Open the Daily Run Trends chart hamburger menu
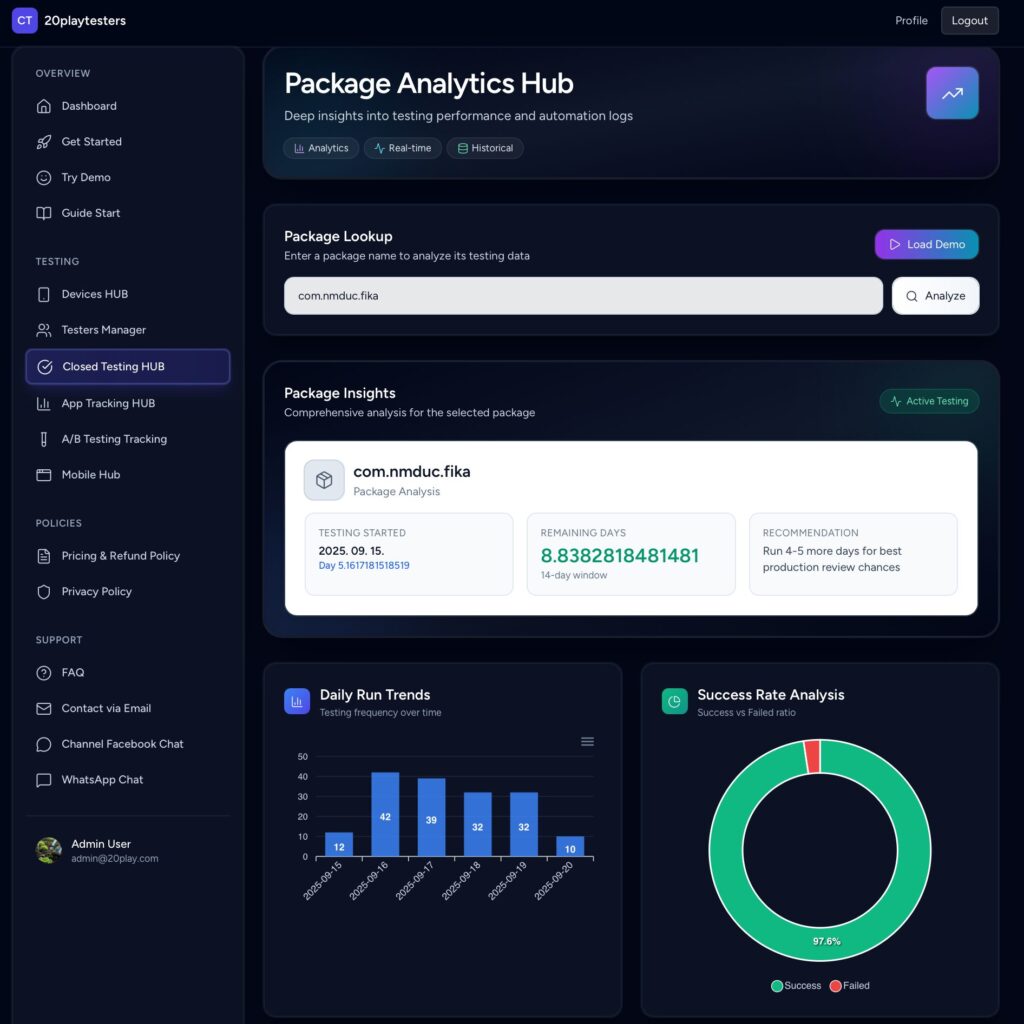 (x=587, y=741)
